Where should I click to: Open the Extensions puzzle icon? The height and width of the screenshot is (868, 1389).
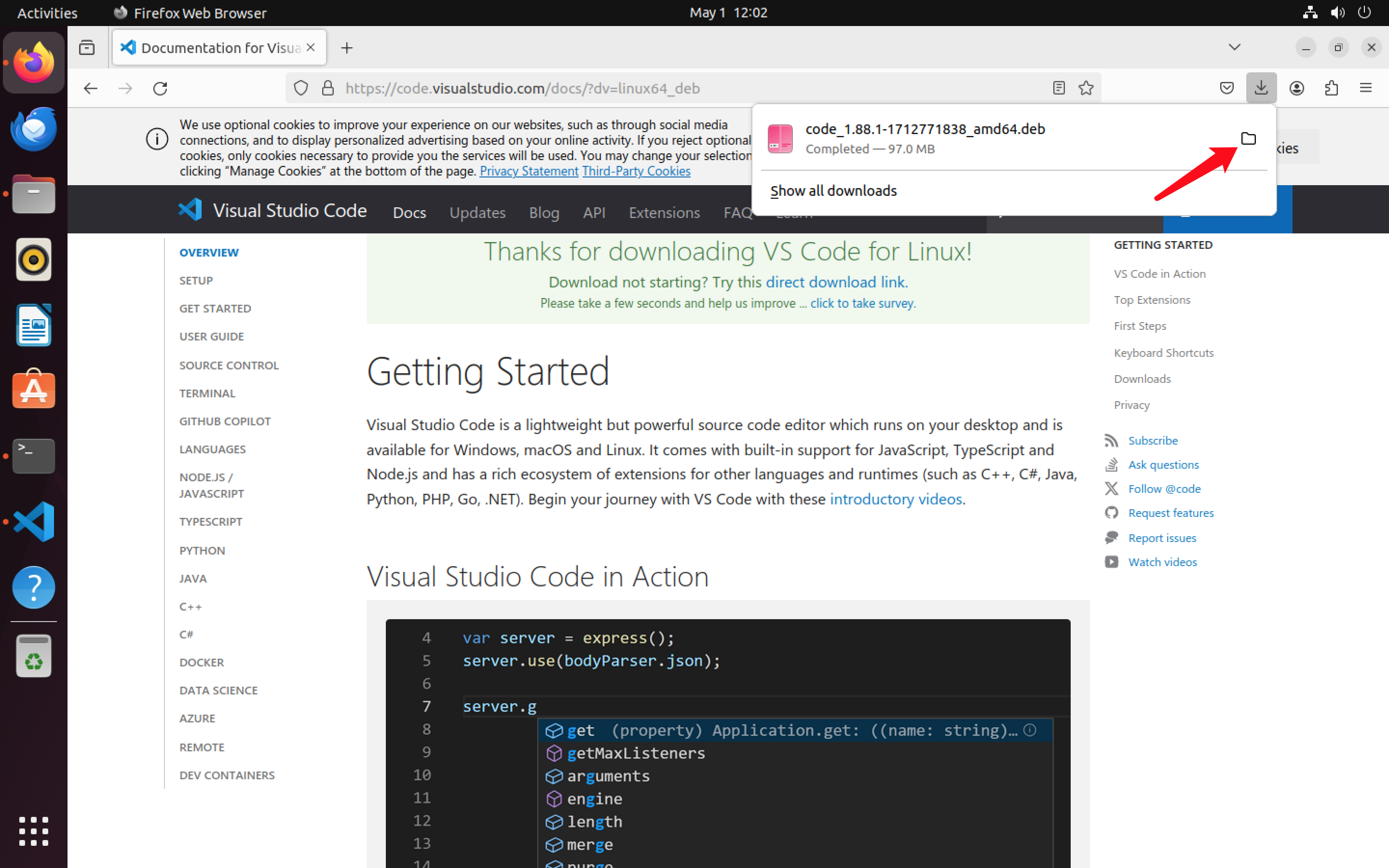pyautogui.click(x=1332, y=88)
